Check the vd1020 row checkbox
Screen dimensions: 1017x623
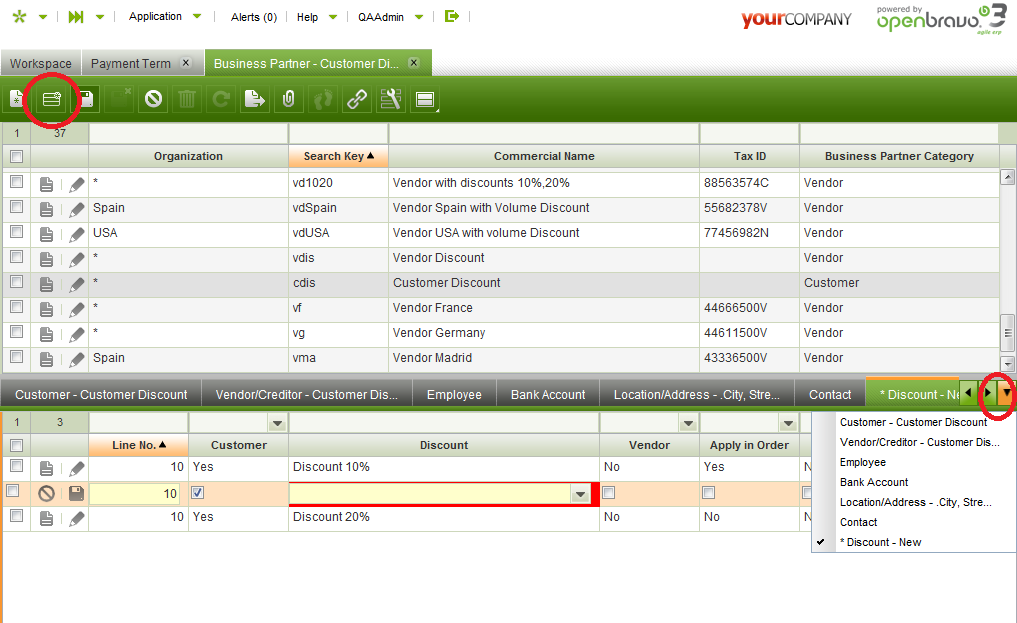pos(16,182)
